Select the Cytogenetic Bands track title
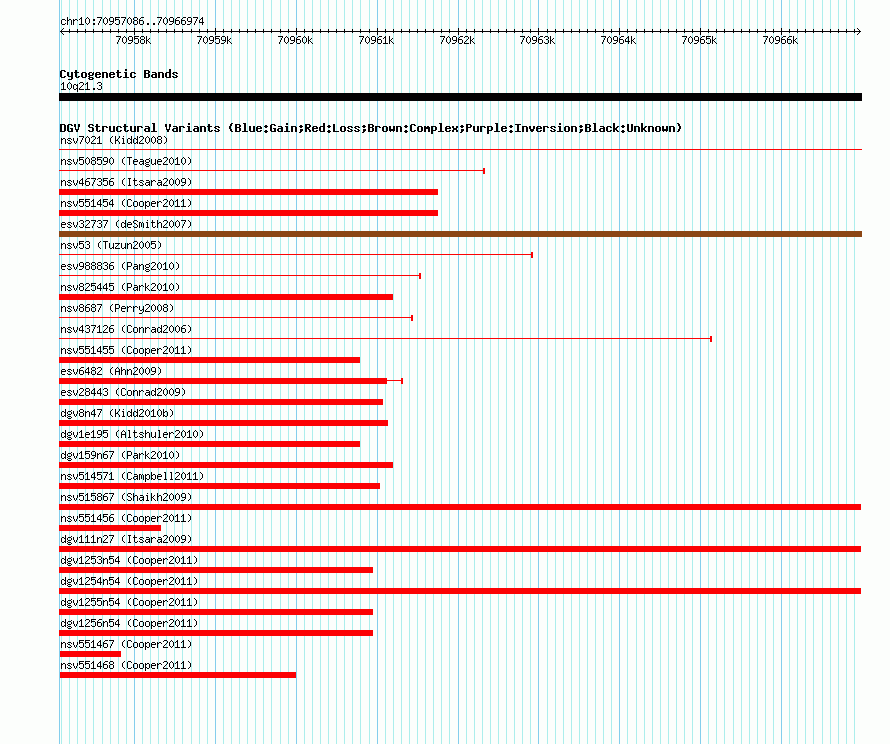 [x=119, y=74]
